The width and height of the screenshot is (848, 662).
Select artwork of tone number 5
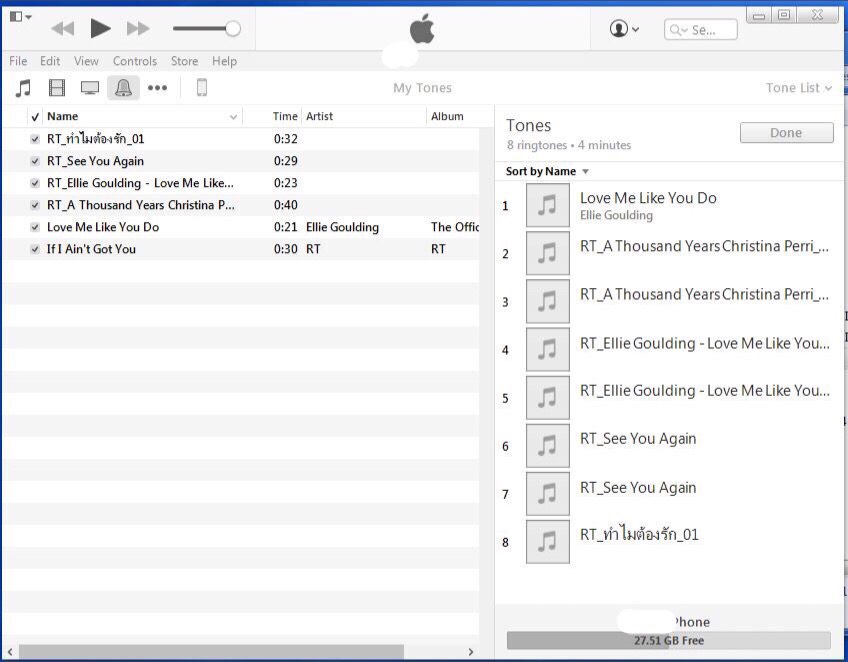547,398
